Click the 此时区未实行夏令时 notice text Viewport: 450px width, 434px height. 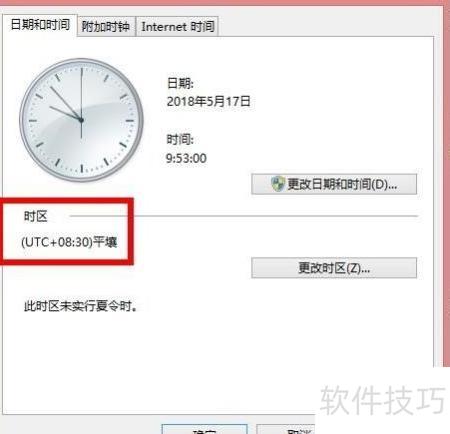(x=80, y=306)
